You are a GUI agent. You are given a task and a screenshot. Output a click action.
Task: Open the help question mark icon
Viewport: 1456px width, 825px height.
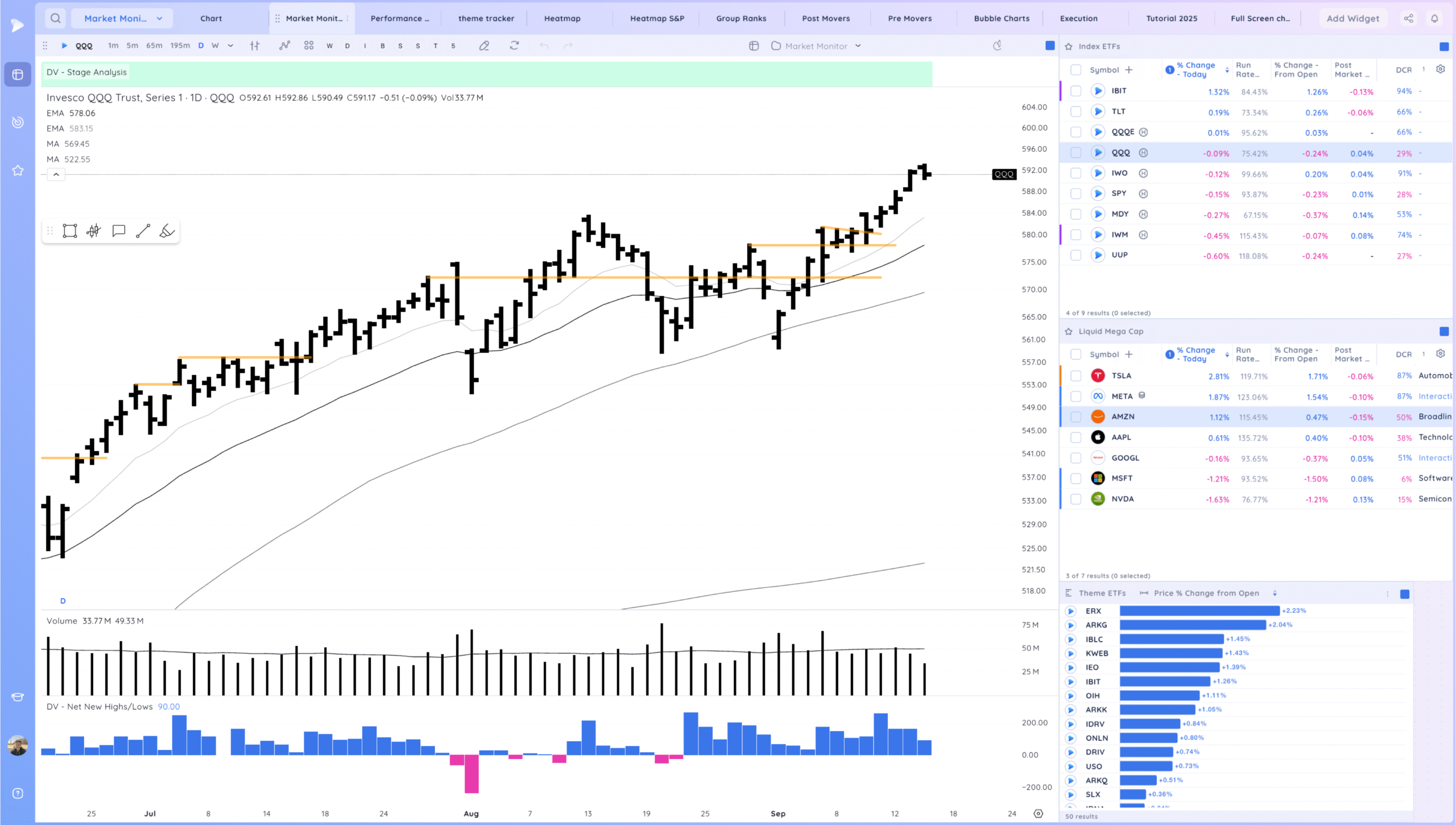(18, 793)
